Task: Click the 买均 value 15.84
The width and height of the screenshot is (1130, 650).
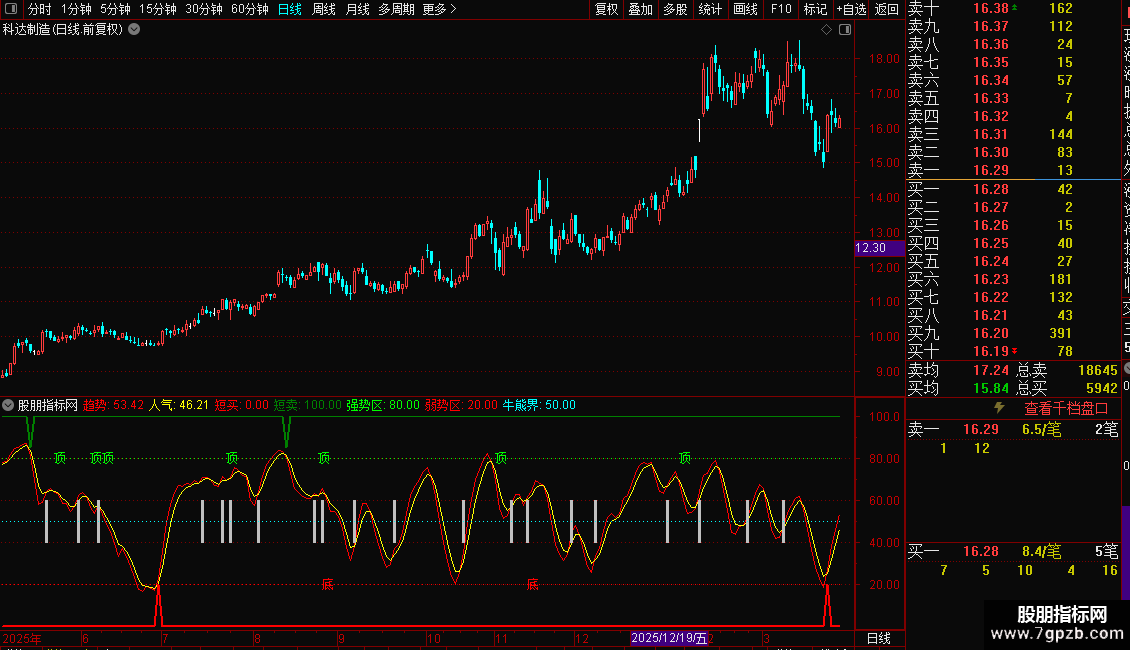Action: coord(991,388)
